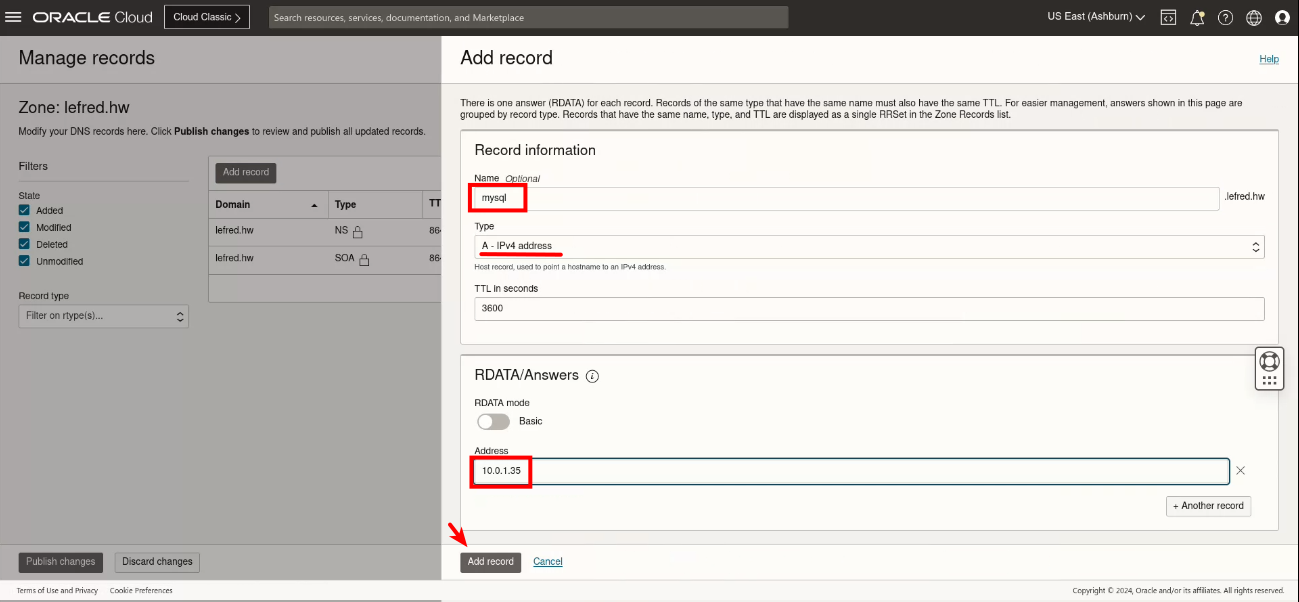
Task: Uncheck the Deleted state filter
Action: (25, 244)
